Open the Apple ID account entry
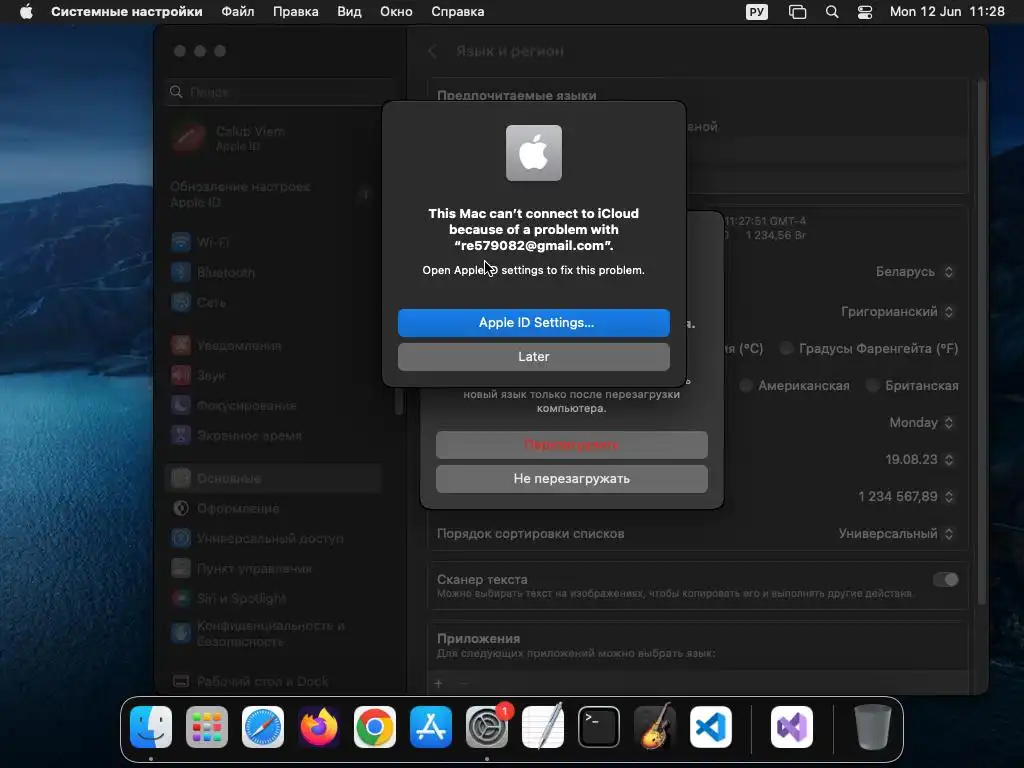 274,138
